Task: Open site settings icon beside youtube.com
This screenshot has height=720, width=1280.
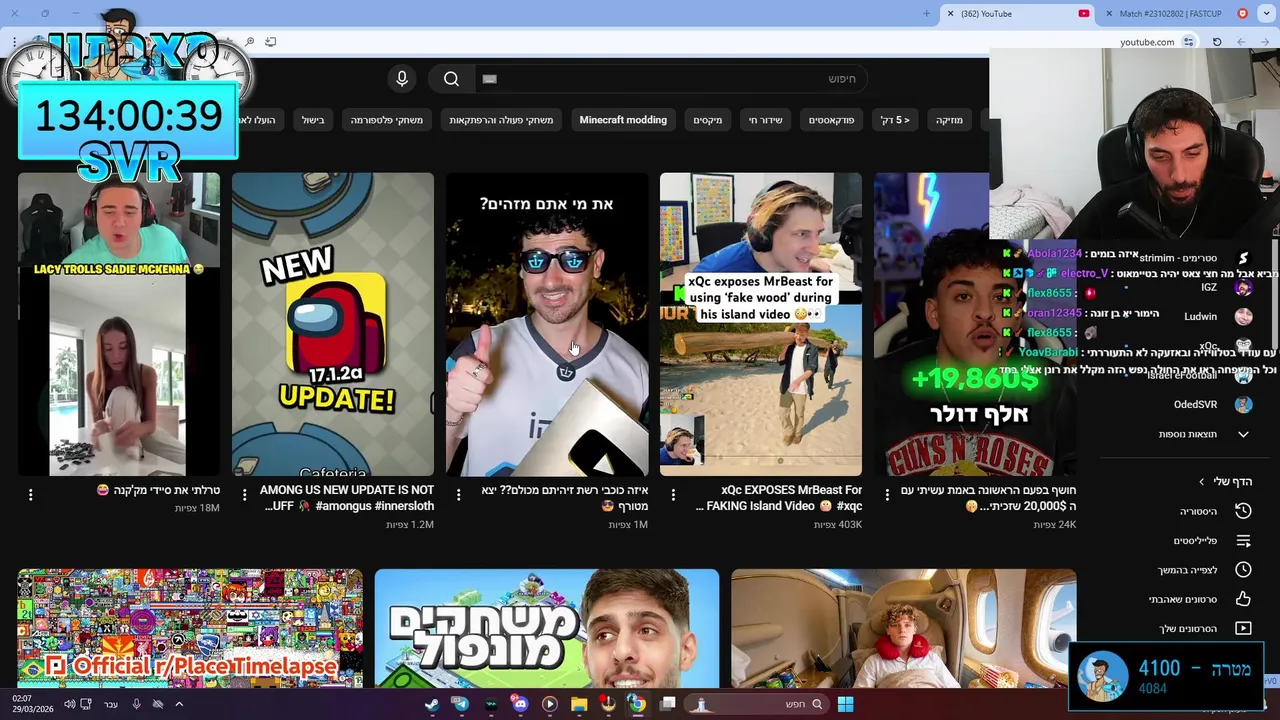Action: (1189, 42)
